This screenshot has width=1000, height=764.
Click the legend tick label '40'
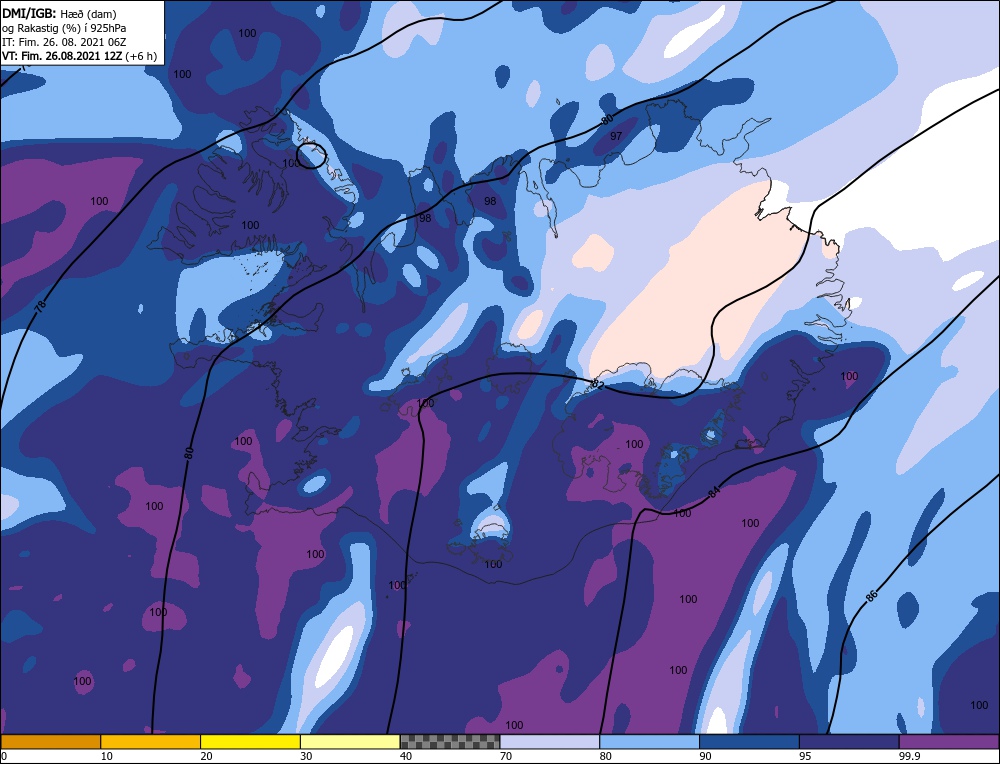pos(406,756)
